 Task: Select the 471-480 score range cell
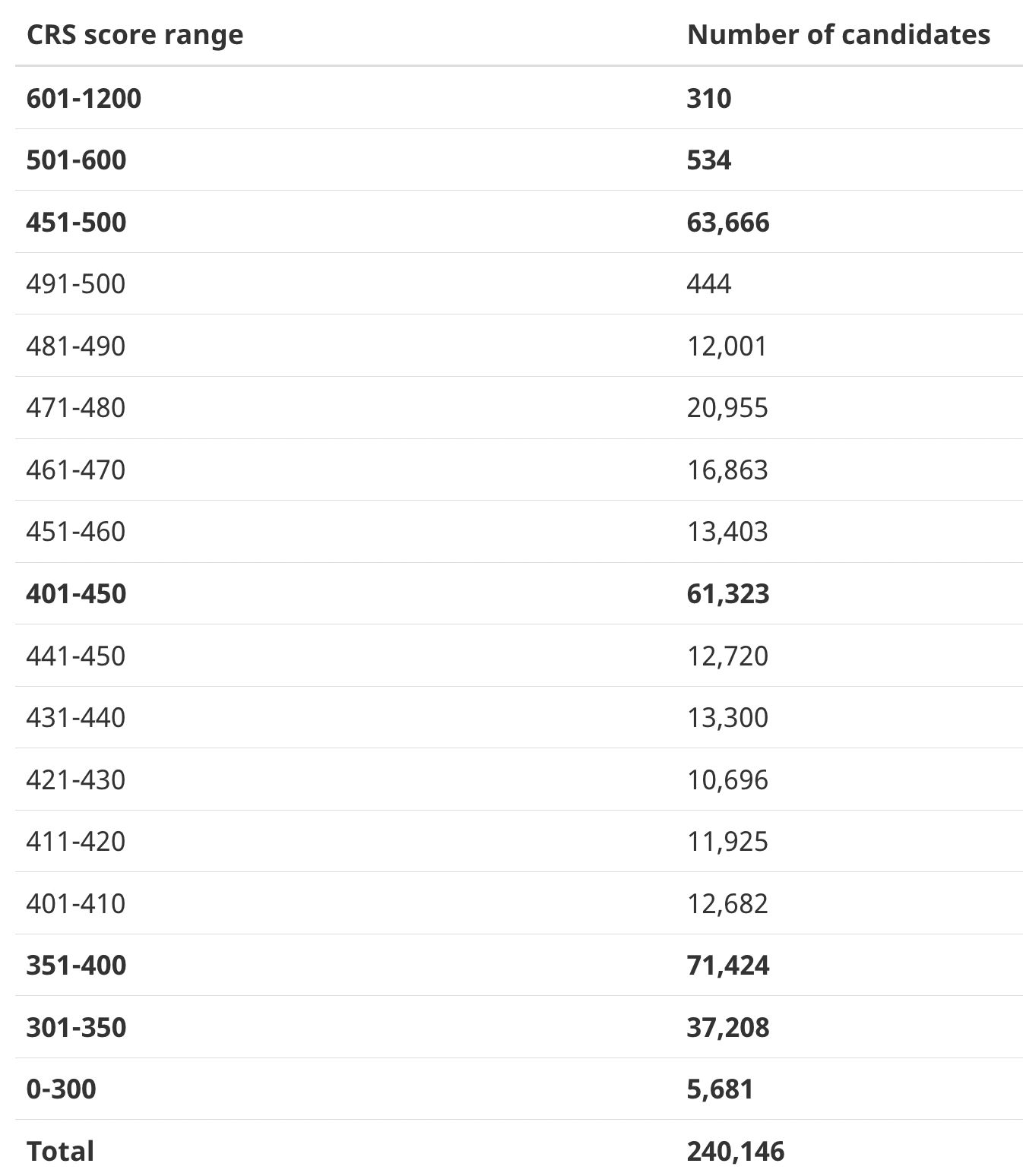click(75, 408)
